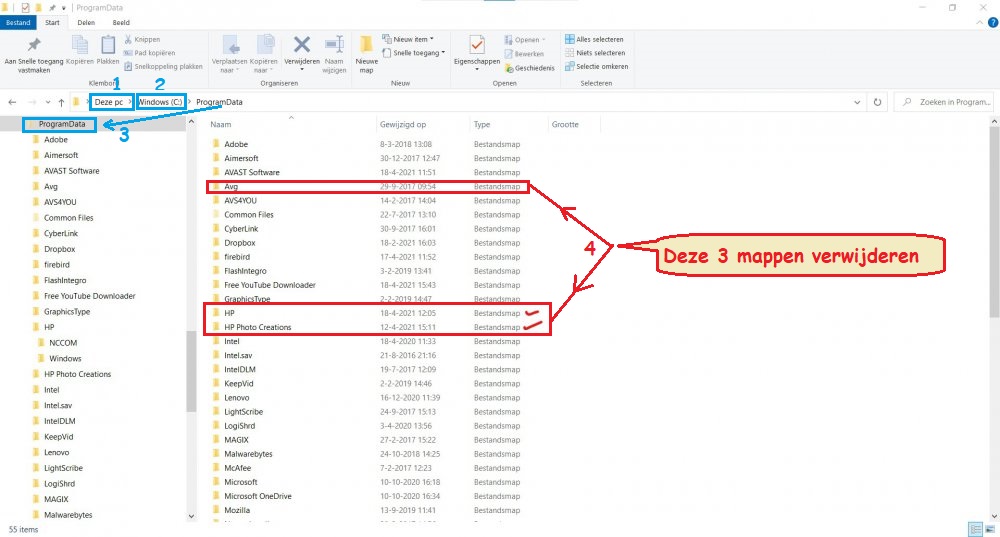Screen dimensions: 1000x537
Task: Select the Avg folder in the file list
Action: (x=230, y=186)
